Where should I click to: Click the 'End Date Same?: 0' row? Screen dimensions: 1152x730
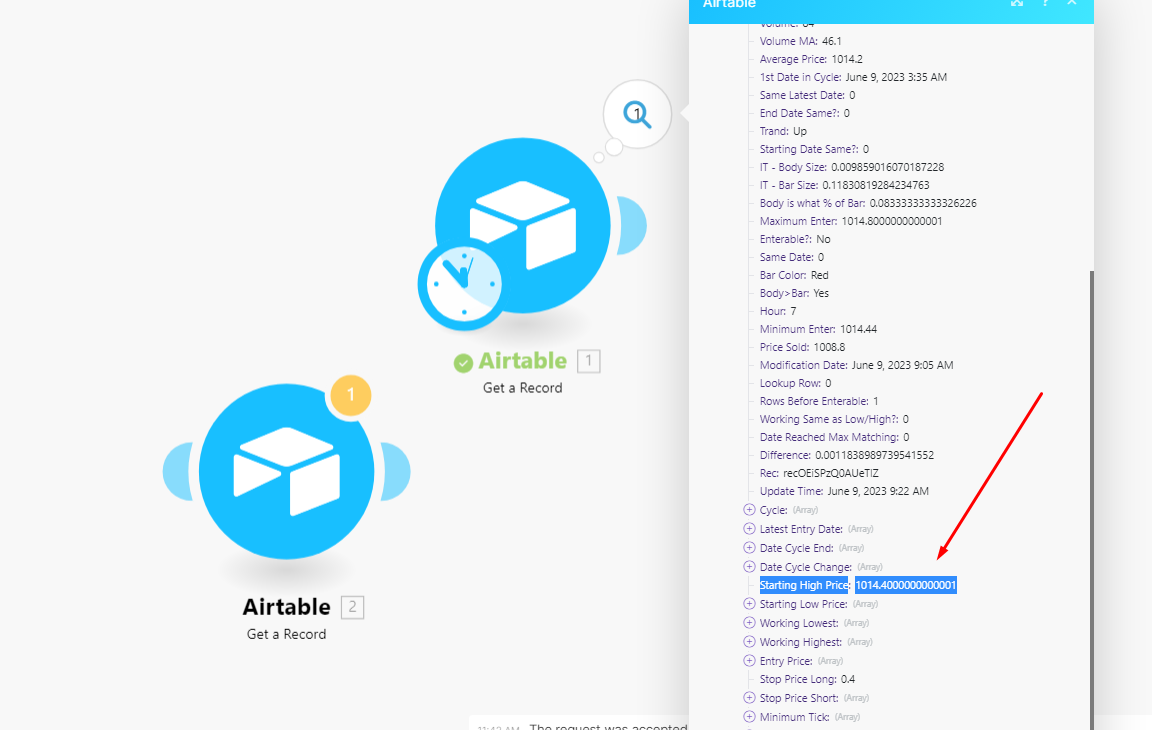804,113
